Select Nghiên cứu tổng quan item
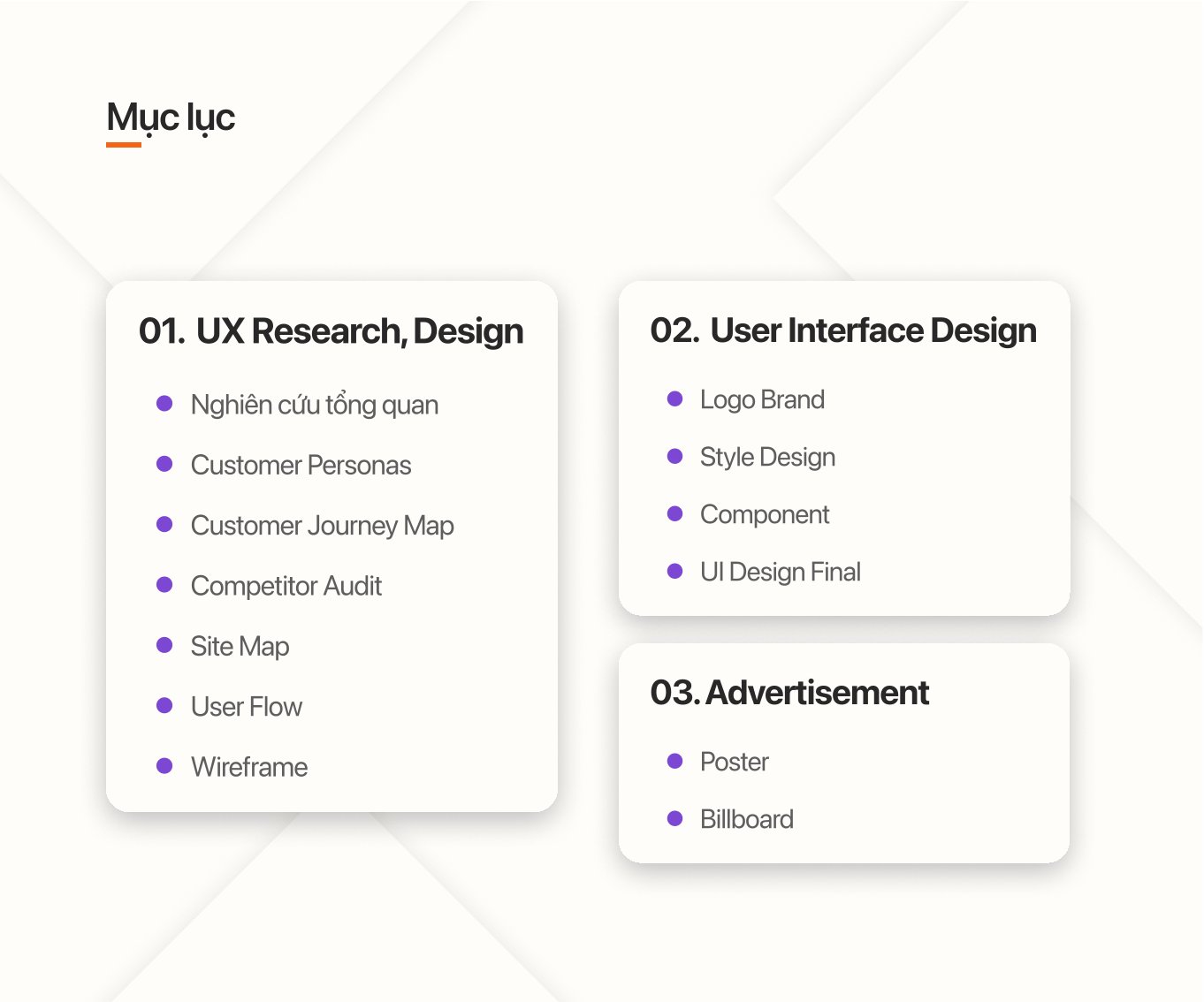Image resolution: width=1204 pixels, height=1002 pixels. 315,406
